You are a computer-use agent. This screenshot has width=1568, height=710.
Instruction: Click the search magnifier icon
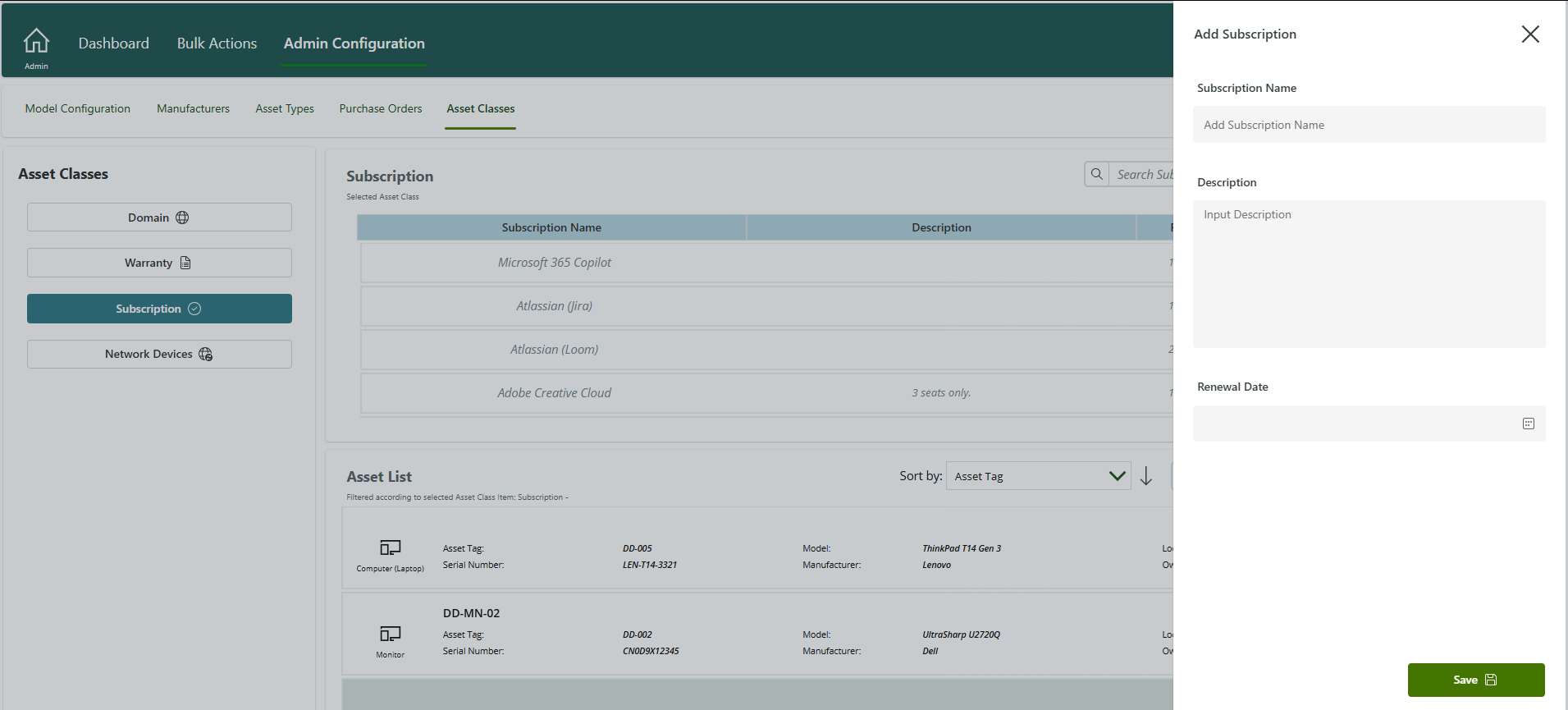click(1096, 174)
